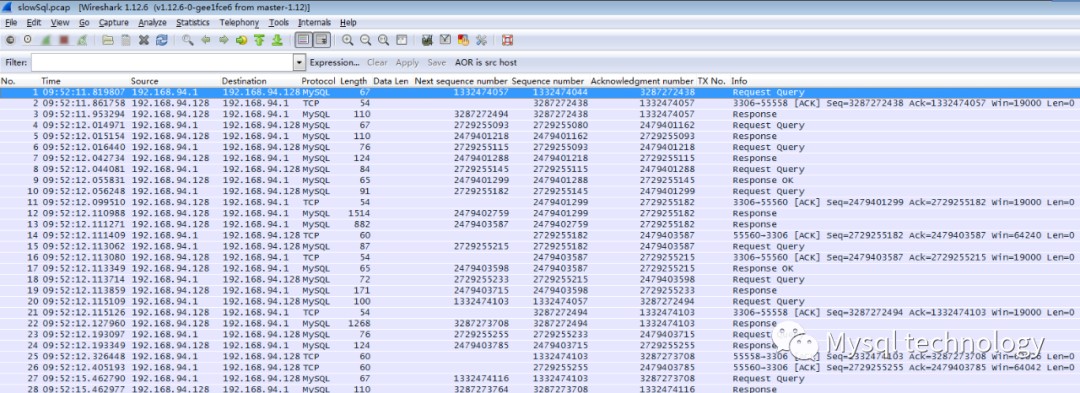
Task: Open a capture file with the folder icon
Action: (107, 41)
